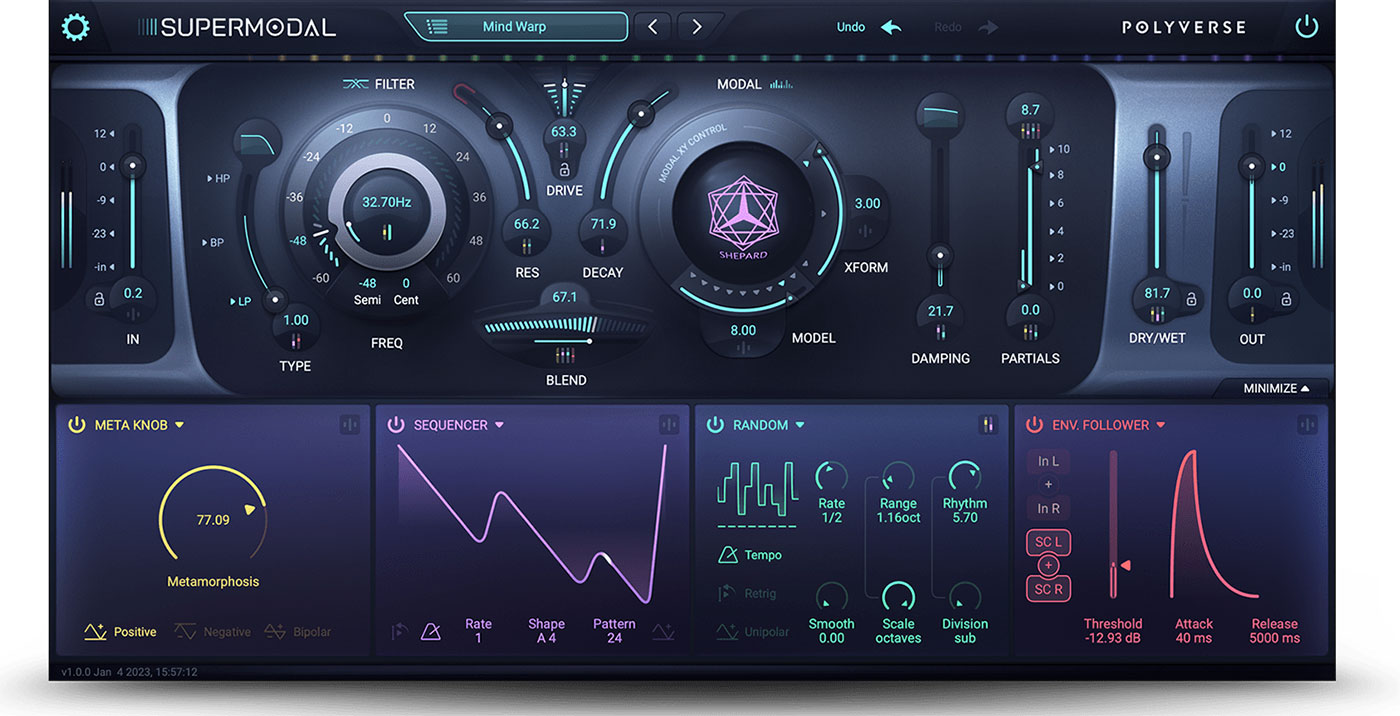
Task: Click the IN gain slider handle
Action: (132, 166)
